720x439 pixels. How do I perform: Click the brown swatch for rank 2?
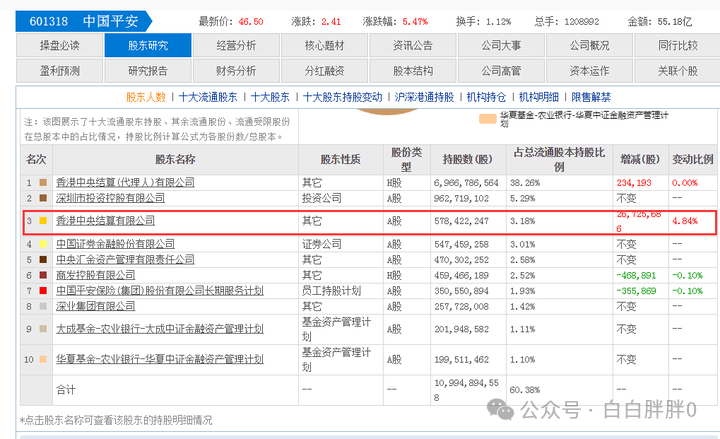pyautogui.click(x=43, y=198)
